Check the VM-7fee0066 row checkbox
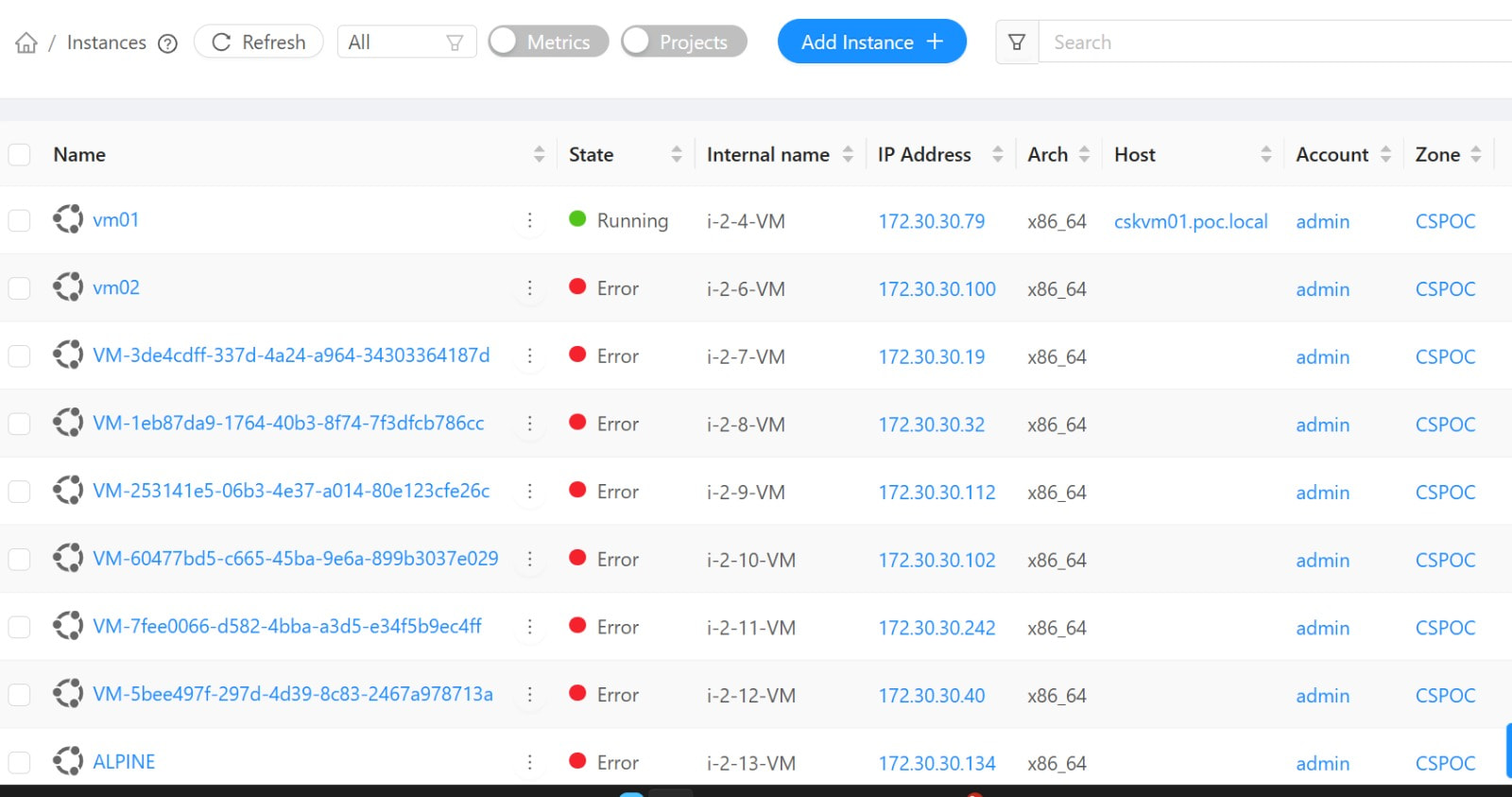The width and height of the screenshot is (1512, 797). coord(19,627)
